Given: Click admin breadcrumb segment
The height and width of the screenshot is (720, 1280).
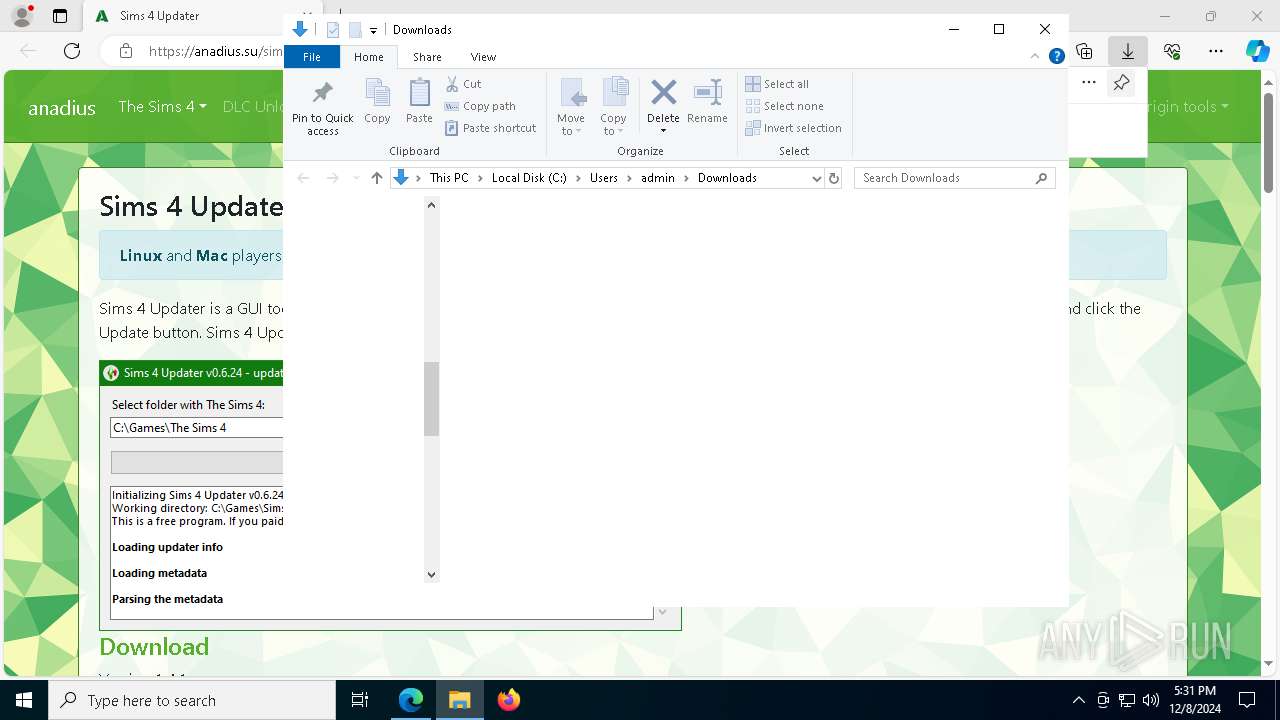Looking at the screenshot, I should pyautogui.click(x=658, y=178).
